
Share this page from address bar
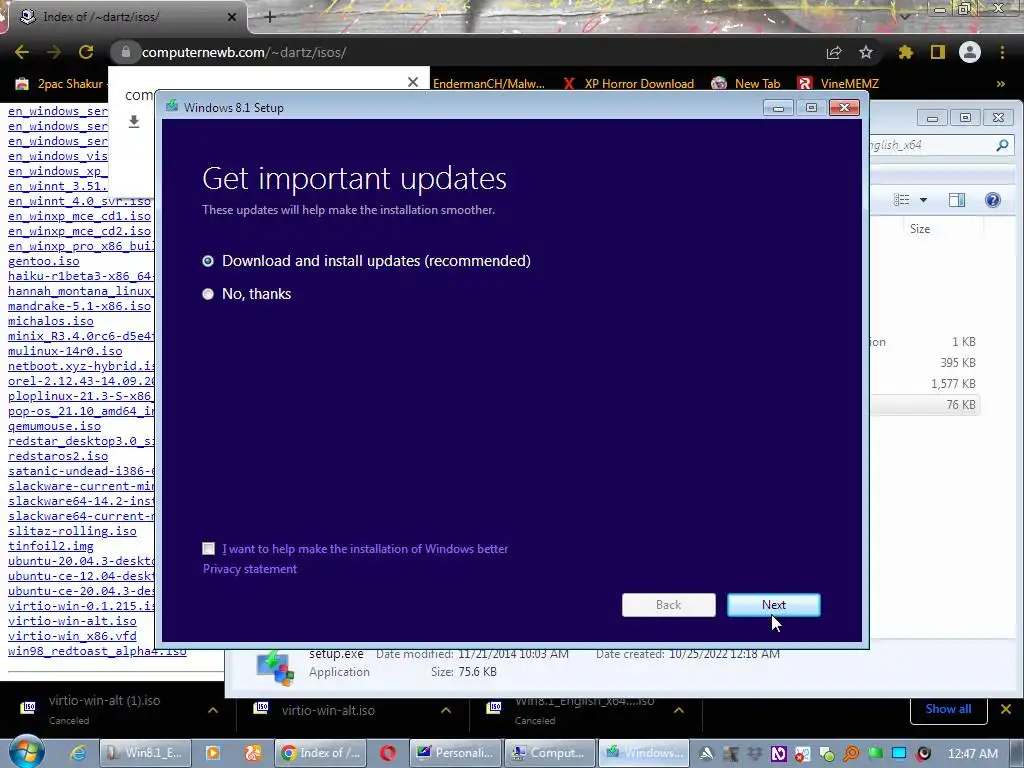click(834, 52)
